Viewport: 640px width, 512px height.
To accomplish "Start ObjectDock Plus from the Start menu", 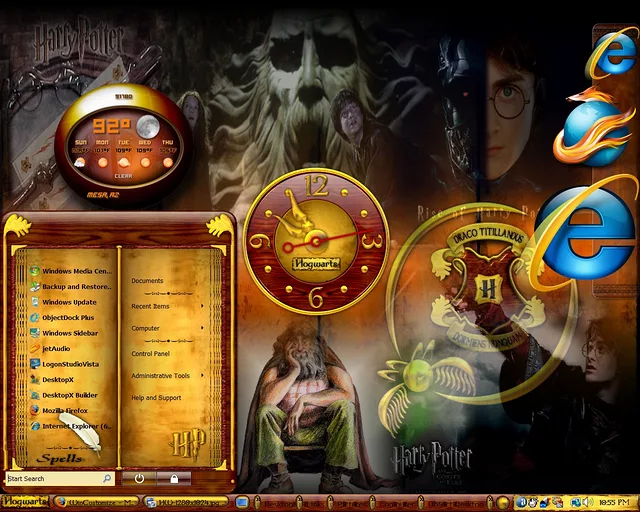I will tap(68, 317).
